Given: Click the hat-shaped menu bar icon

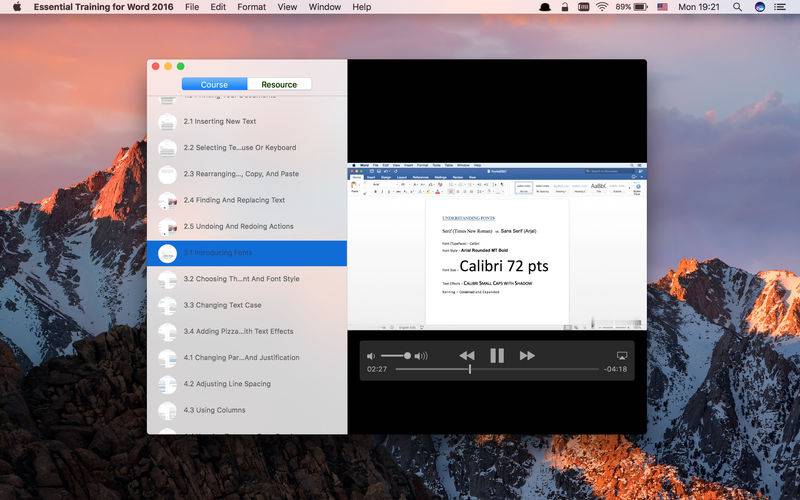Looking at the screenshot, I should point(545,7).
